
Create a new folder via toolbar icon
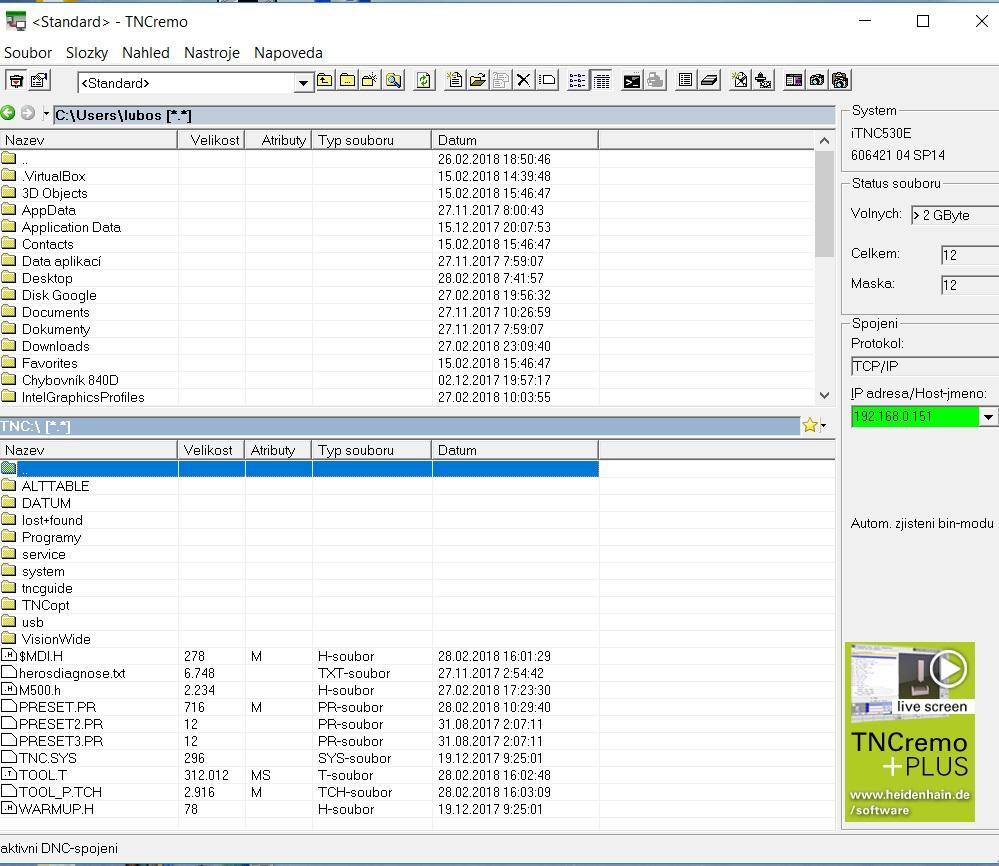click(x=370, y=80)
